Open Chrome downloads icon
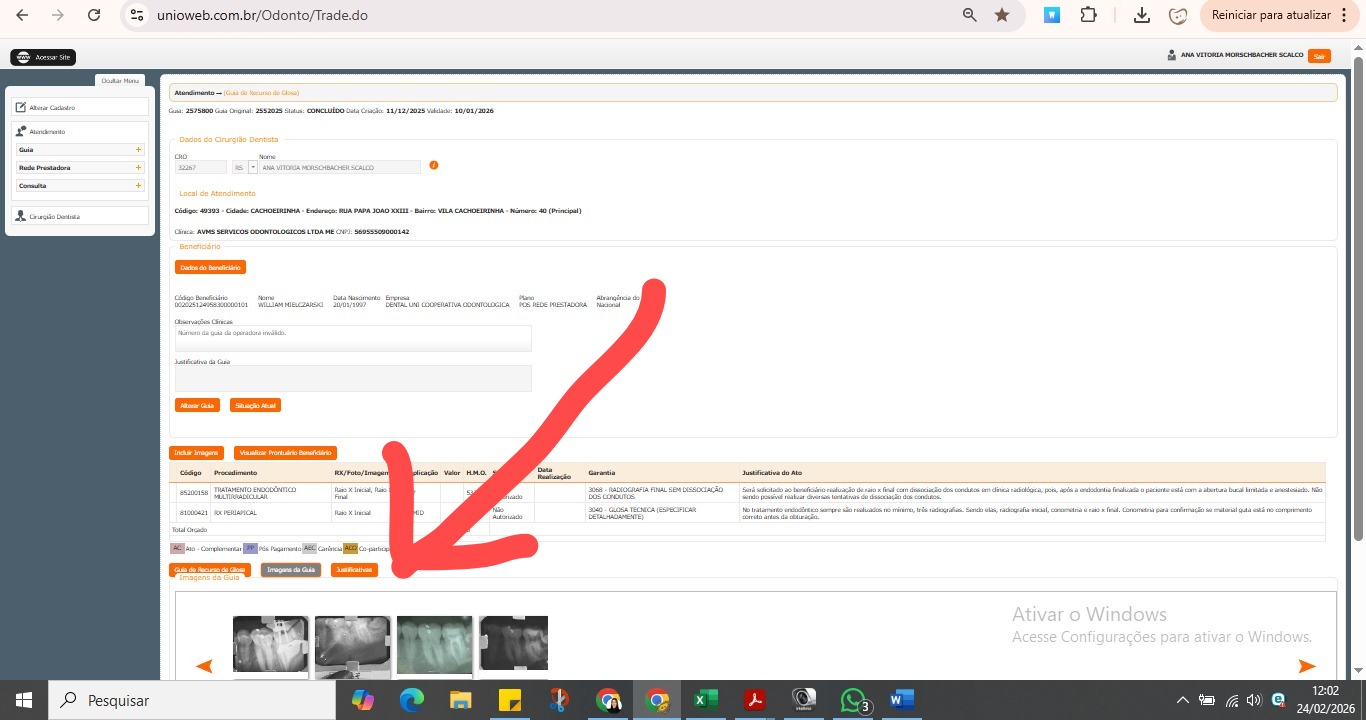1366x720 pixels. click(1141, 15)
